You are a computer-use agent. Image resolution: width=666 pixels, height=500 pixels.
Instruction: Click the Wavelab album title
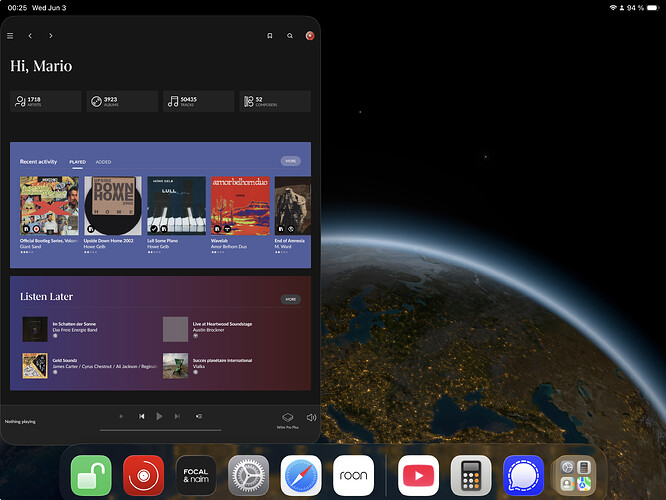click(x=220, y=240)
